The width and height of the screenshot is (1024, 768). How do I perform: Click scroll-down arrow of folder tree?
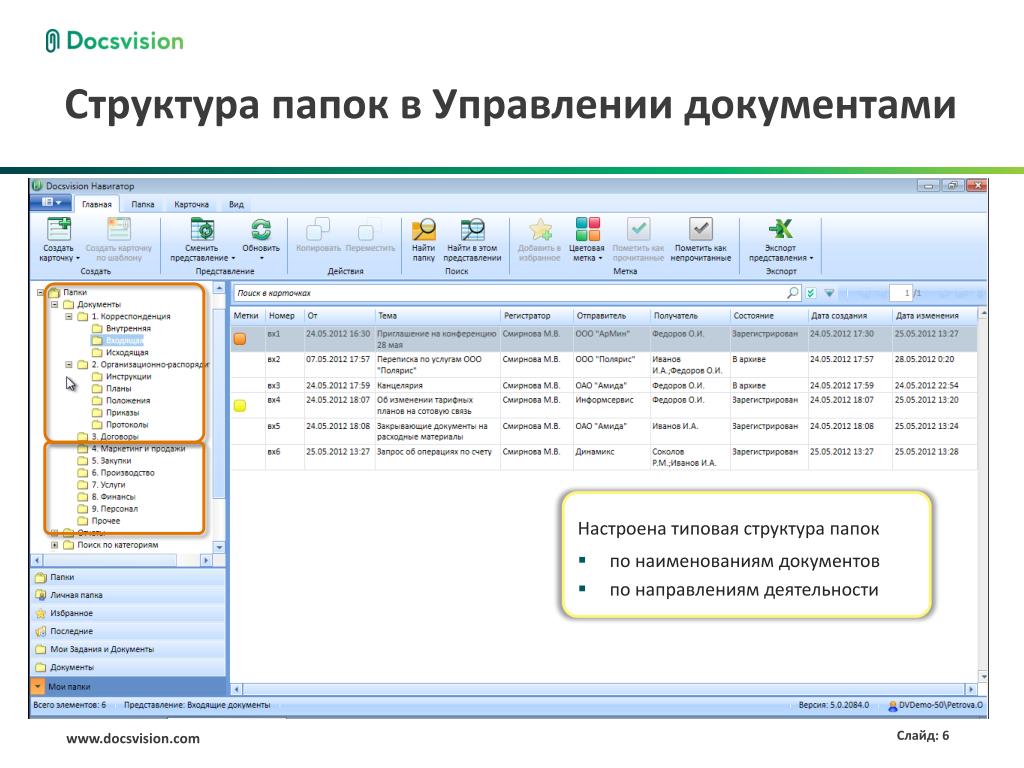click(x=219, y=547)
